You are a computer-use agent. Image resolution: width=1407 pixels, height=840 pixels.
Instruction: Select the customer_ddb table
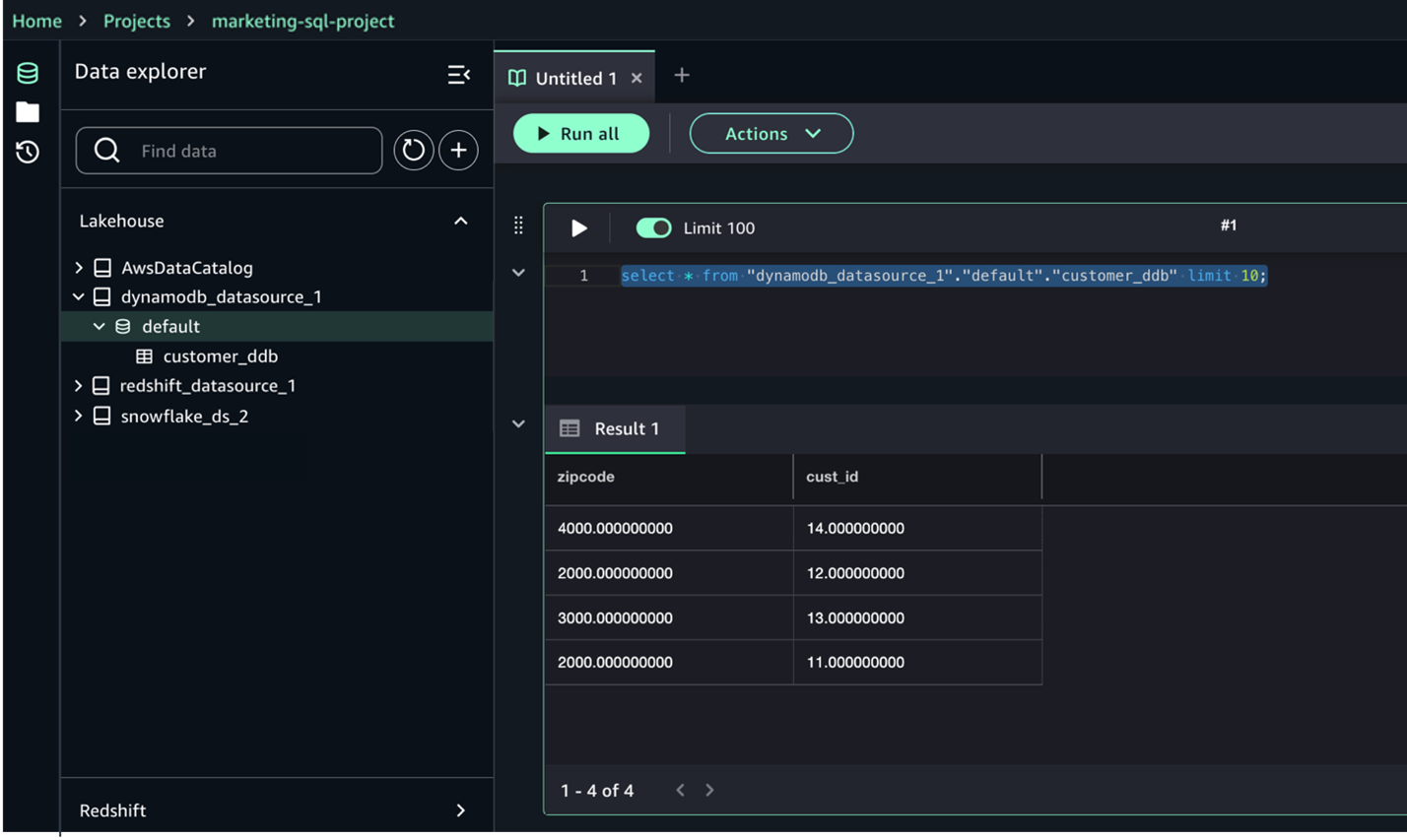220,356
